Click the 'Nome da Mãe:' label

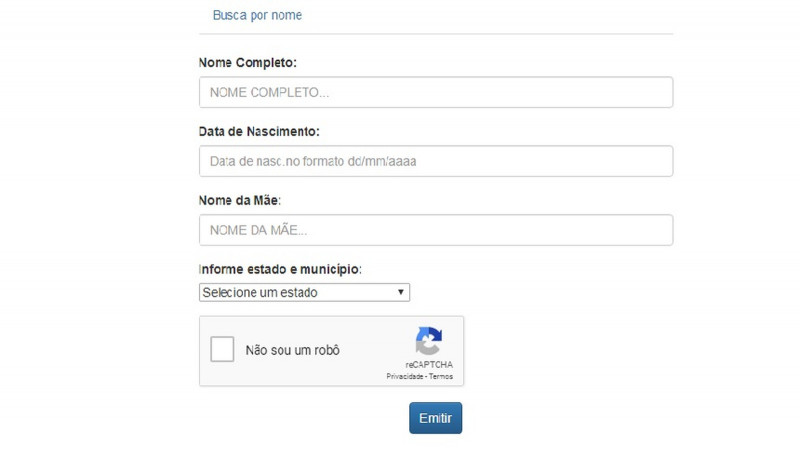pos(239,201)
